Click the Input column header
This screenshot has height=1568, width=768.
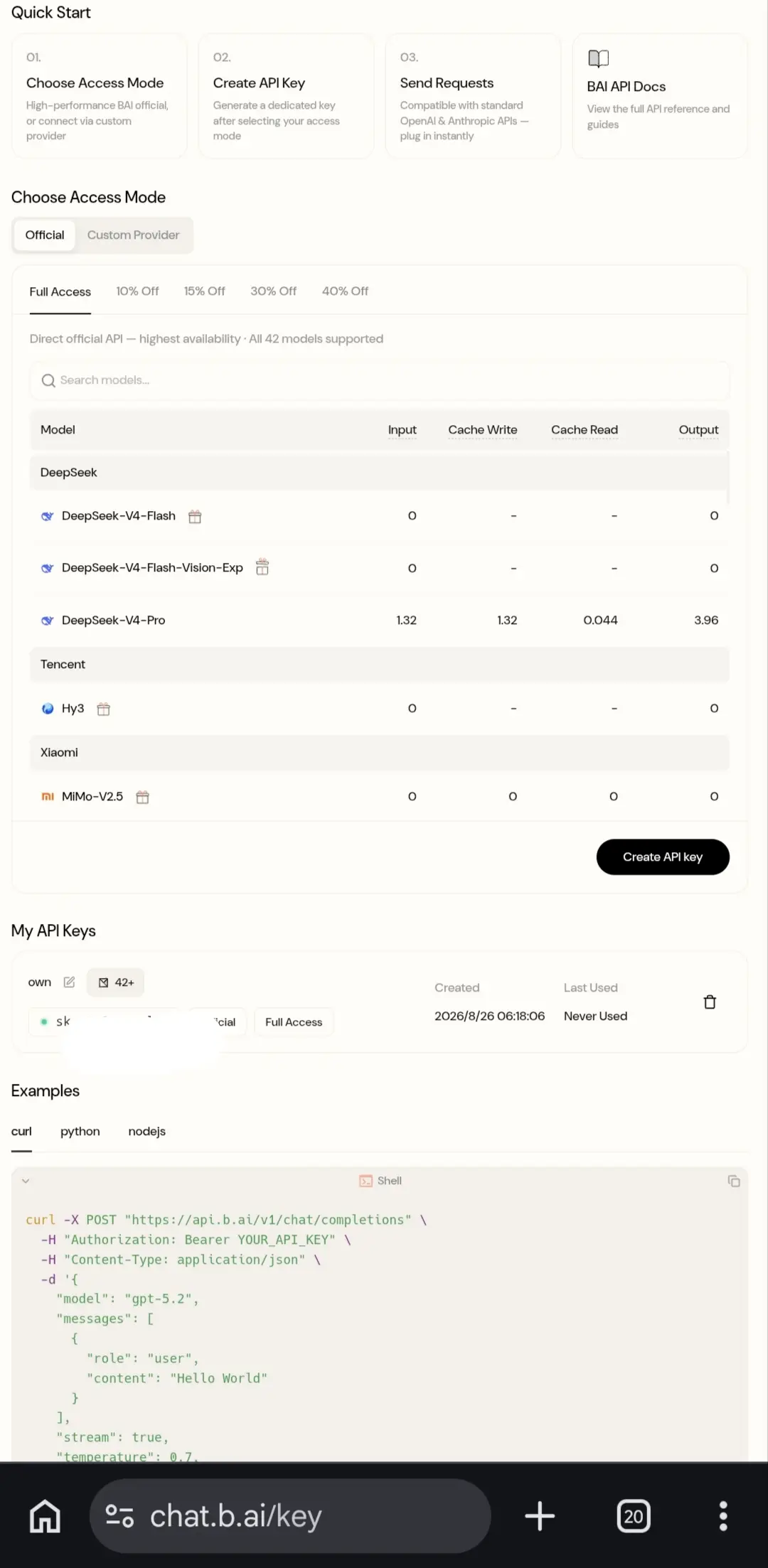point(402,430)
